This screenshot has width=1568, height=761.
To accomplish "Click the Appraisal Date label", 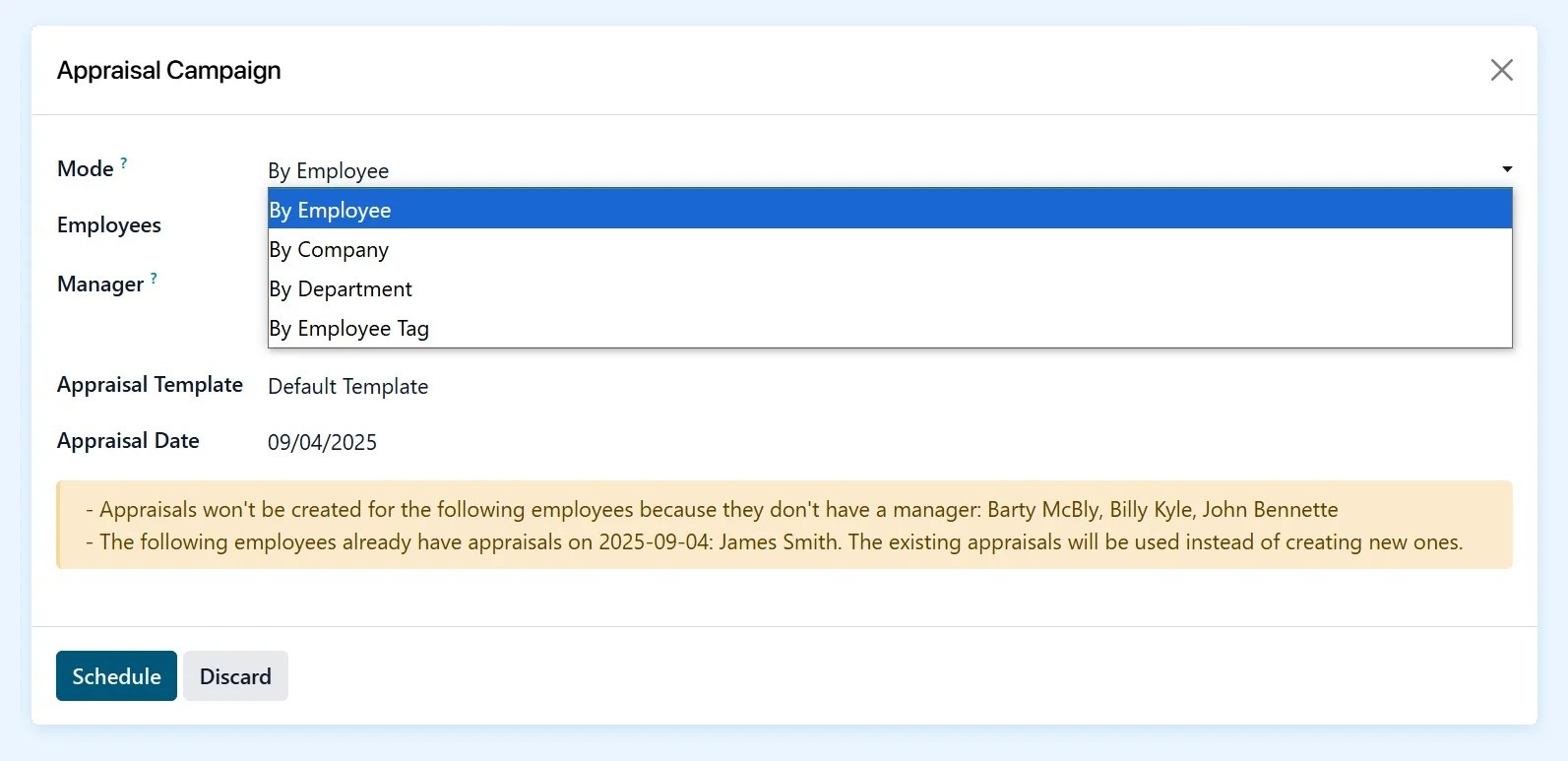I will [x=128, y=440].
